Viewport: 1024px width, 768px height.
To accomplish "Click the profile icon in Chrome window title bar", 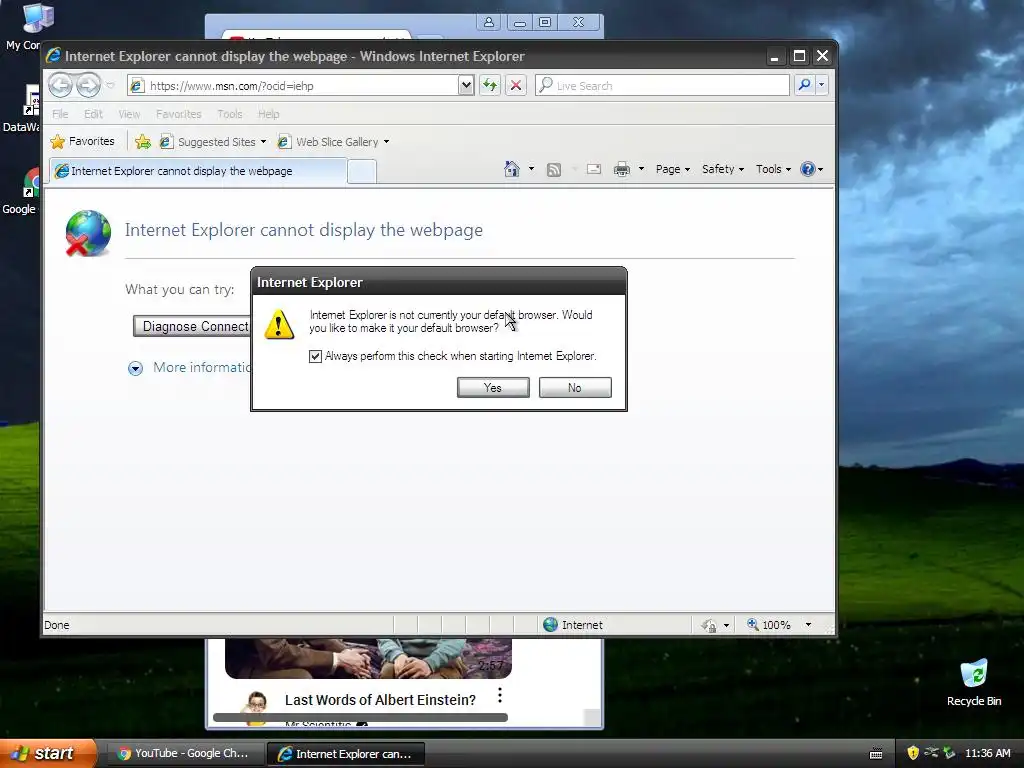I will tap(488, 22).
